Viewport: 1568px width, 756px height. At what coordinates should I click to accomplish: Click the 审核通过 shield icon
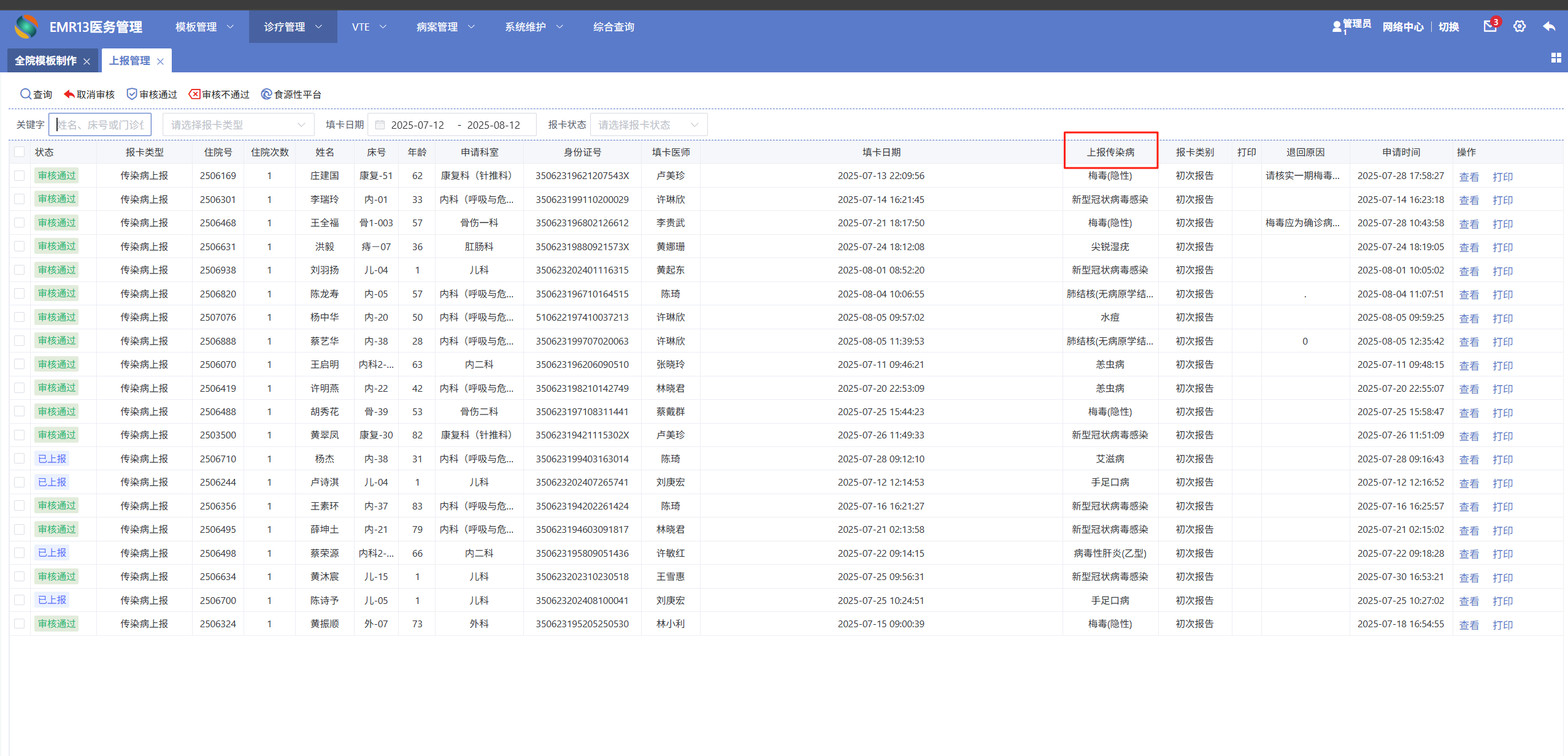coord(132,94)
